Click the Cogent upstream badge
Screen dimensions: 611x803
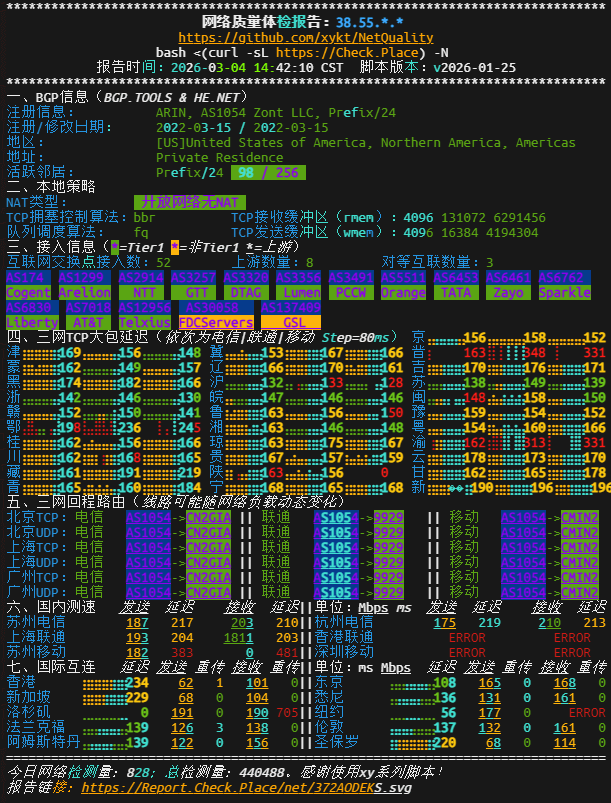(x=29, y=293)
